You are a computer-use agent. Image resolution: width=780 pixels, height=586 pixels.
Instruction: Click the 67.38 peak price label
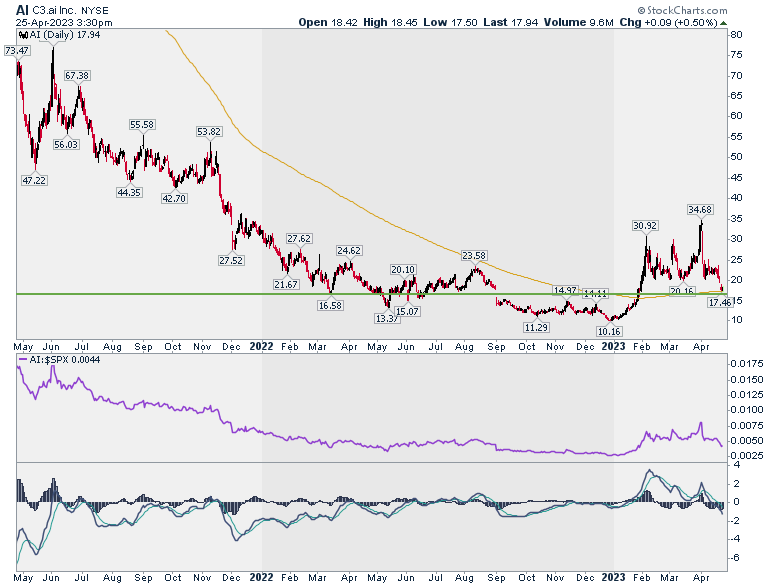77,75
